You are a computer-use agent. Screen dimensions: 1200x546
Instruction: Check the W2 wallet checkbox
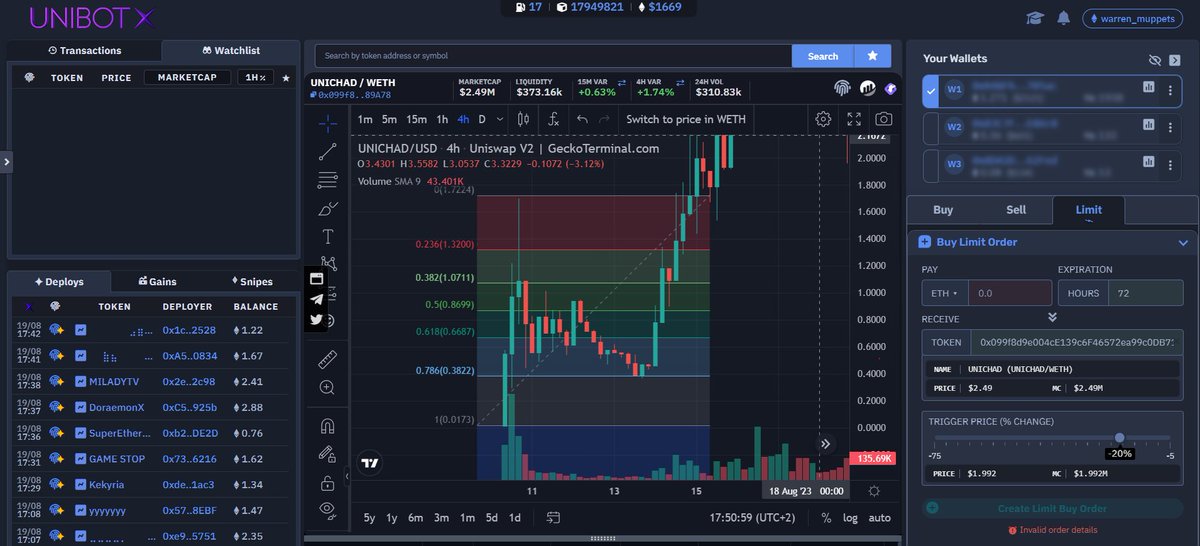[x=932, y=127]
